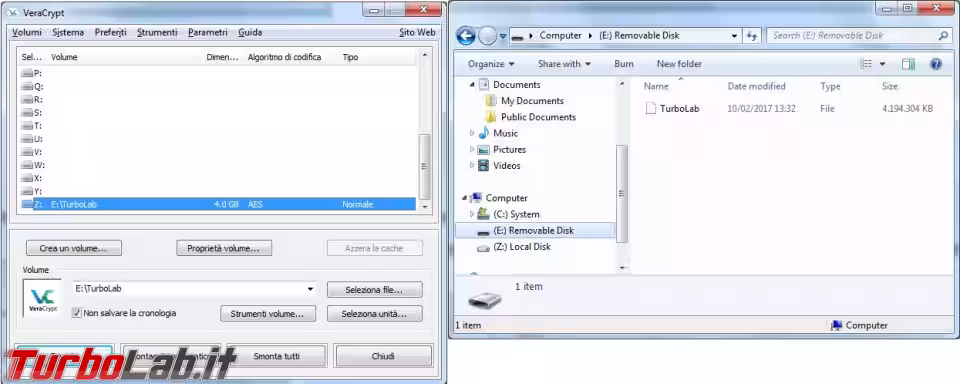Open the Organize dropdown menu
Image resolution: width=960 pixels, height=384 pixels.
(491, 64)
